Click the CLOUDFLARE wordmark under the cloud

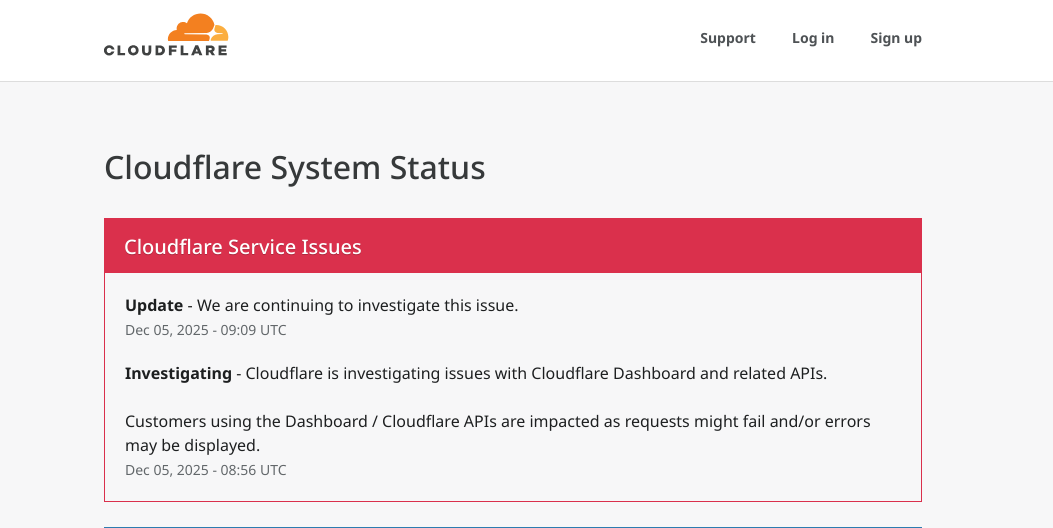click(166, 50)
